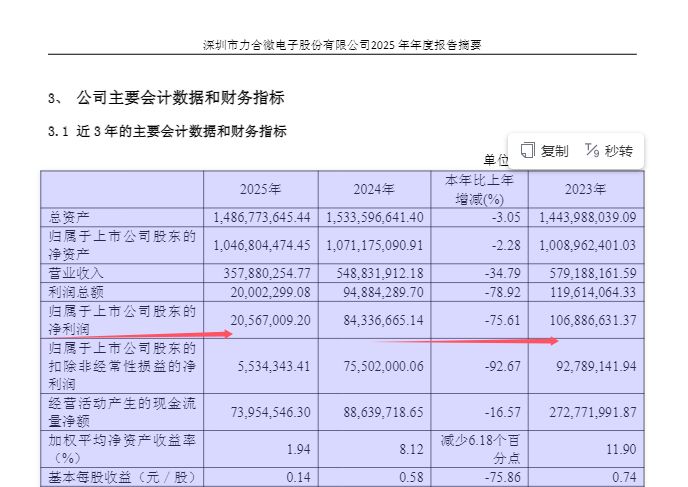Click the value 8.12
This screenshot has height=487, width=688.
click(412, 449)
